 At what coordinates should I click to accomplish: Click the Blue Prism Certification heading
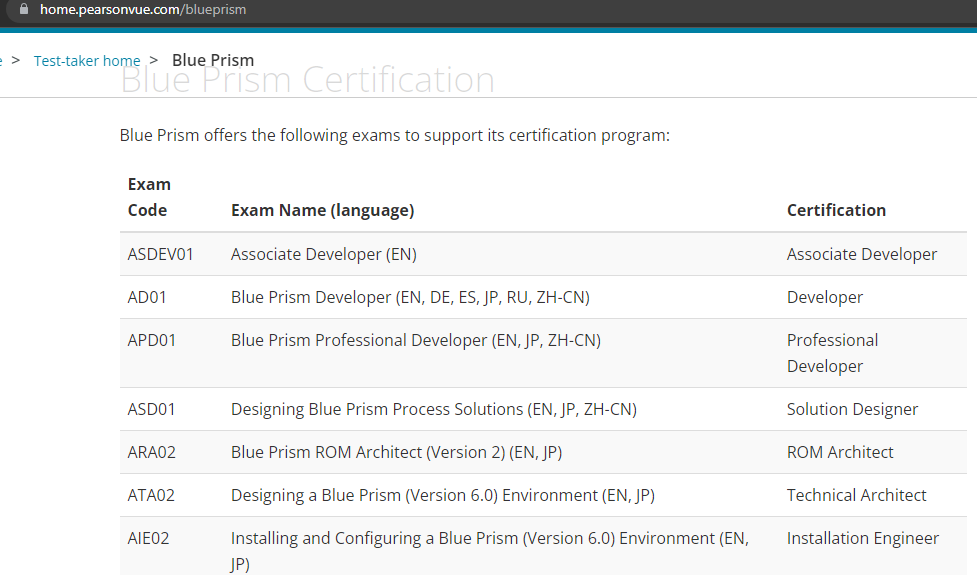click(x=308, y=80)
